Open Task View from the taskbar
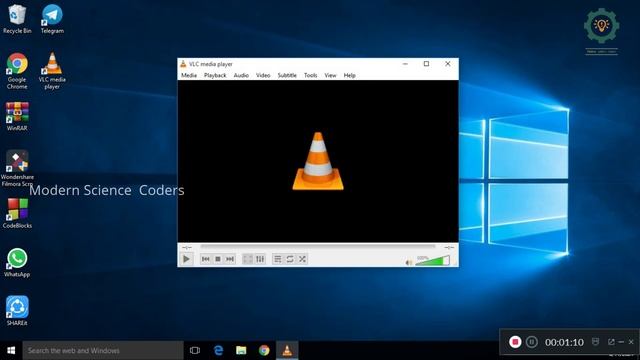This screenshot has width=640, height=360. click(195, 350)
